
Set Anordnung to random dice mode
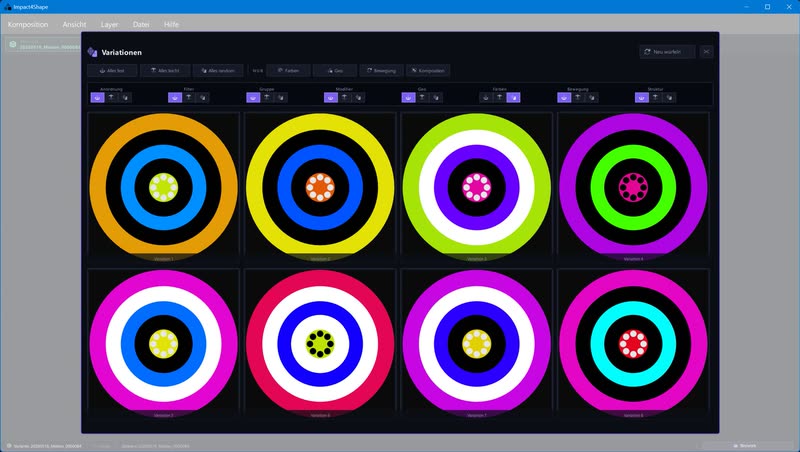125,97
